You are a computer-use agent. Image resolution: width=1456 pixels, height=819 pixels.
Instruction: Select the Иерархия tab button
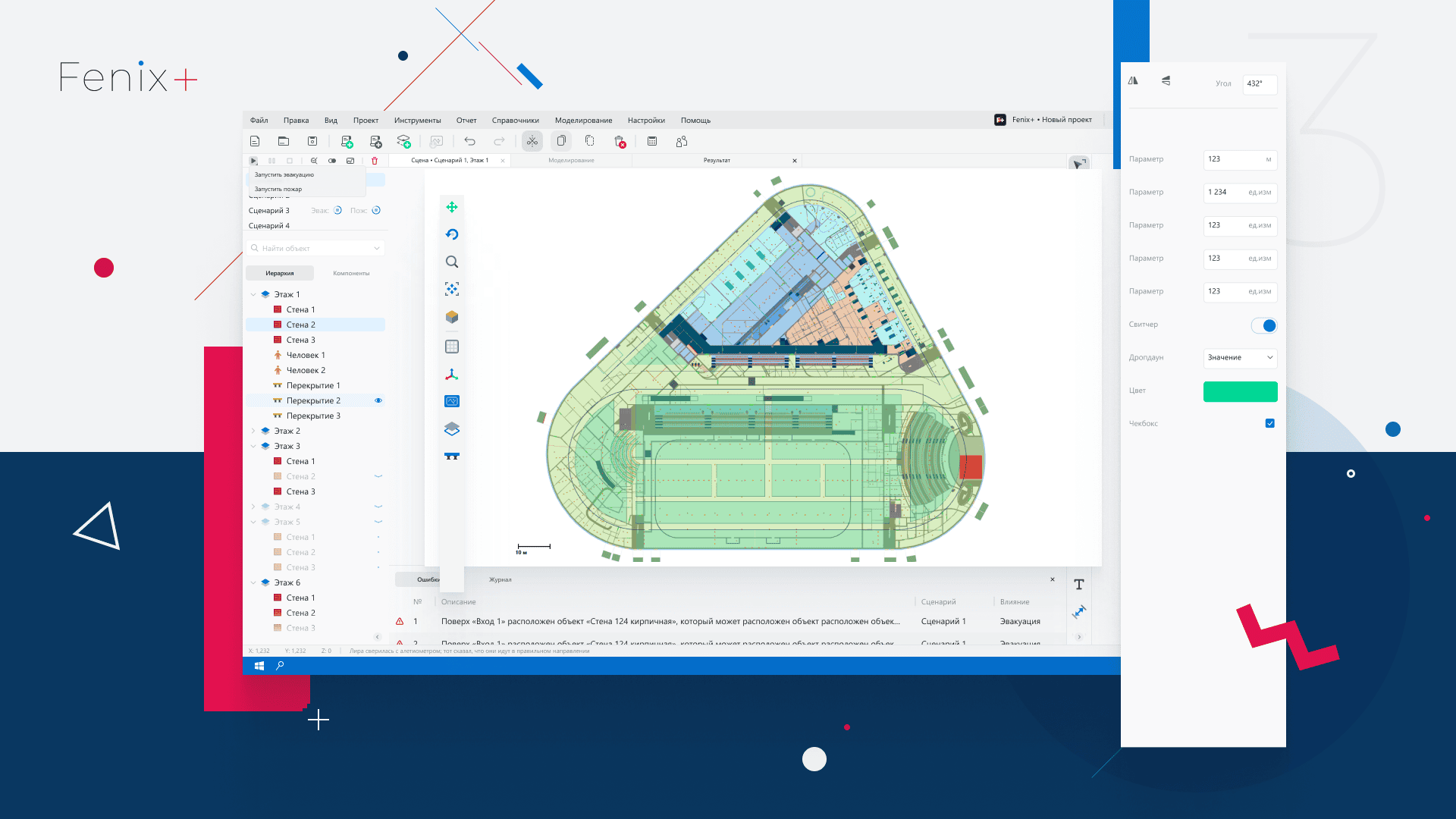pyautogui.click(x=280, y=273)
